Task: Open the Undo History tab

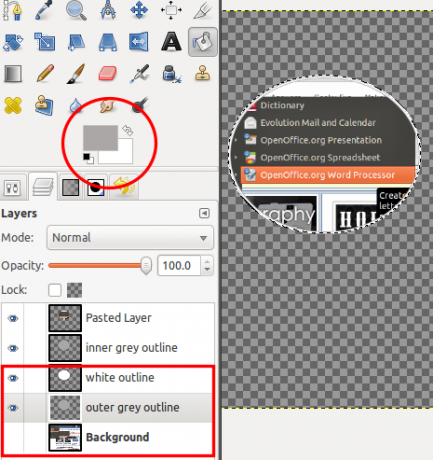Action: [x=124, y=187]
